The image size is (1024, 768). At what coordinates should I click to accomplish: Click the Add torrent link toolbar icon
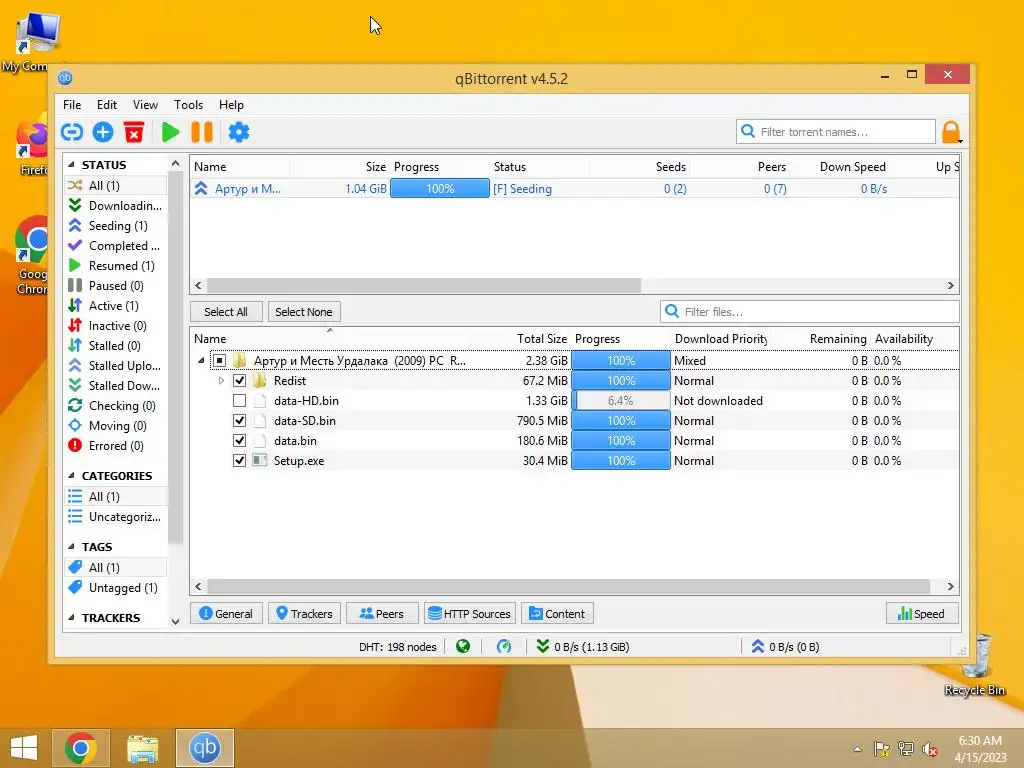[72, 132]
